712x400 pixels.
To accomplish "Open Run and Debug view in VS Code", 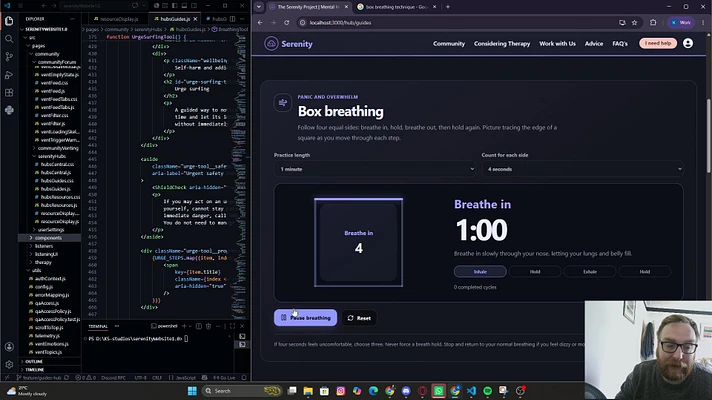I will (9, 75).
